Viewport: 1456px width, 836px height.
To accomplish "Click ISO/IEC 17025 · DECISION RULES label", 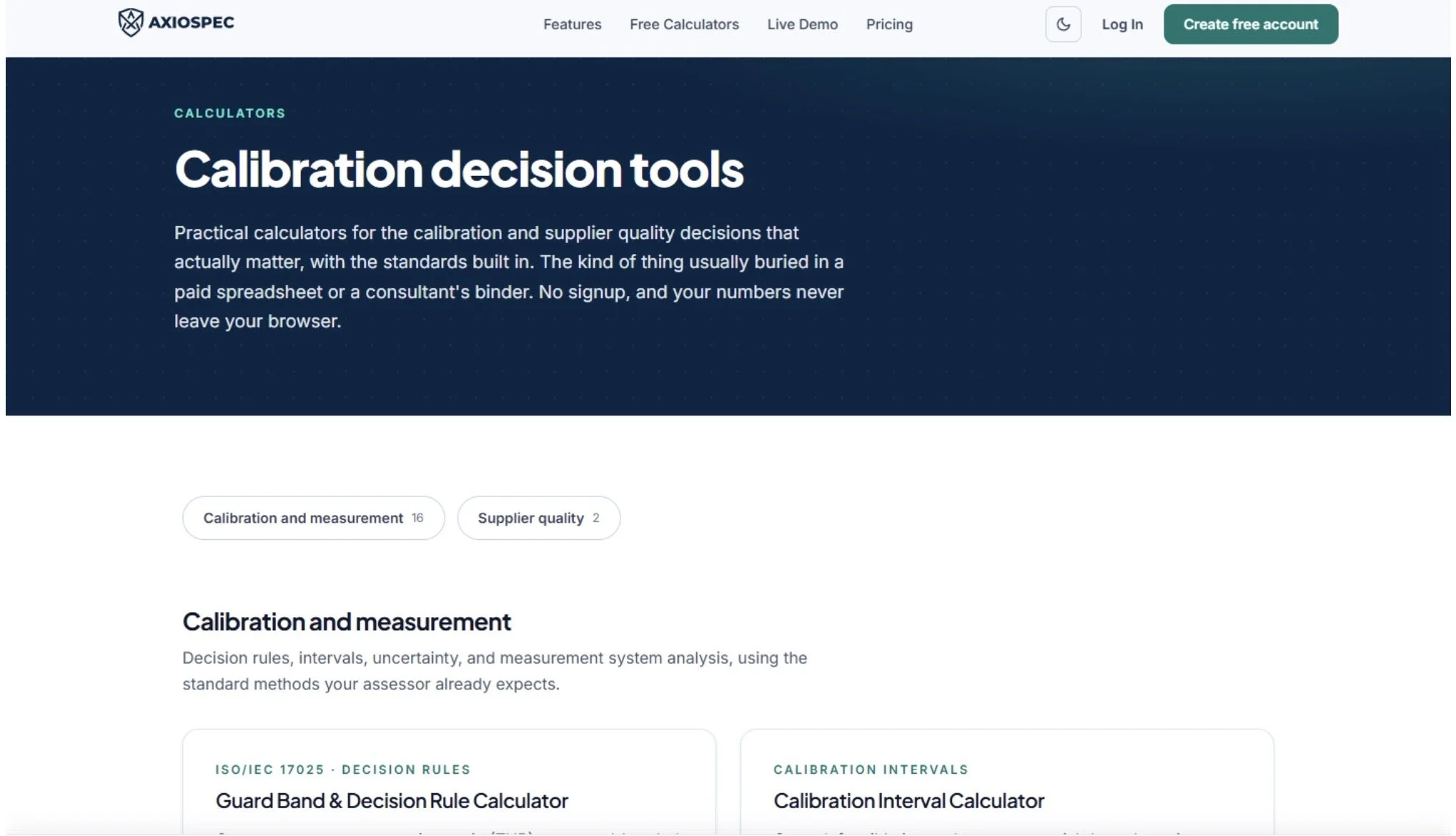I will [342, 769].
